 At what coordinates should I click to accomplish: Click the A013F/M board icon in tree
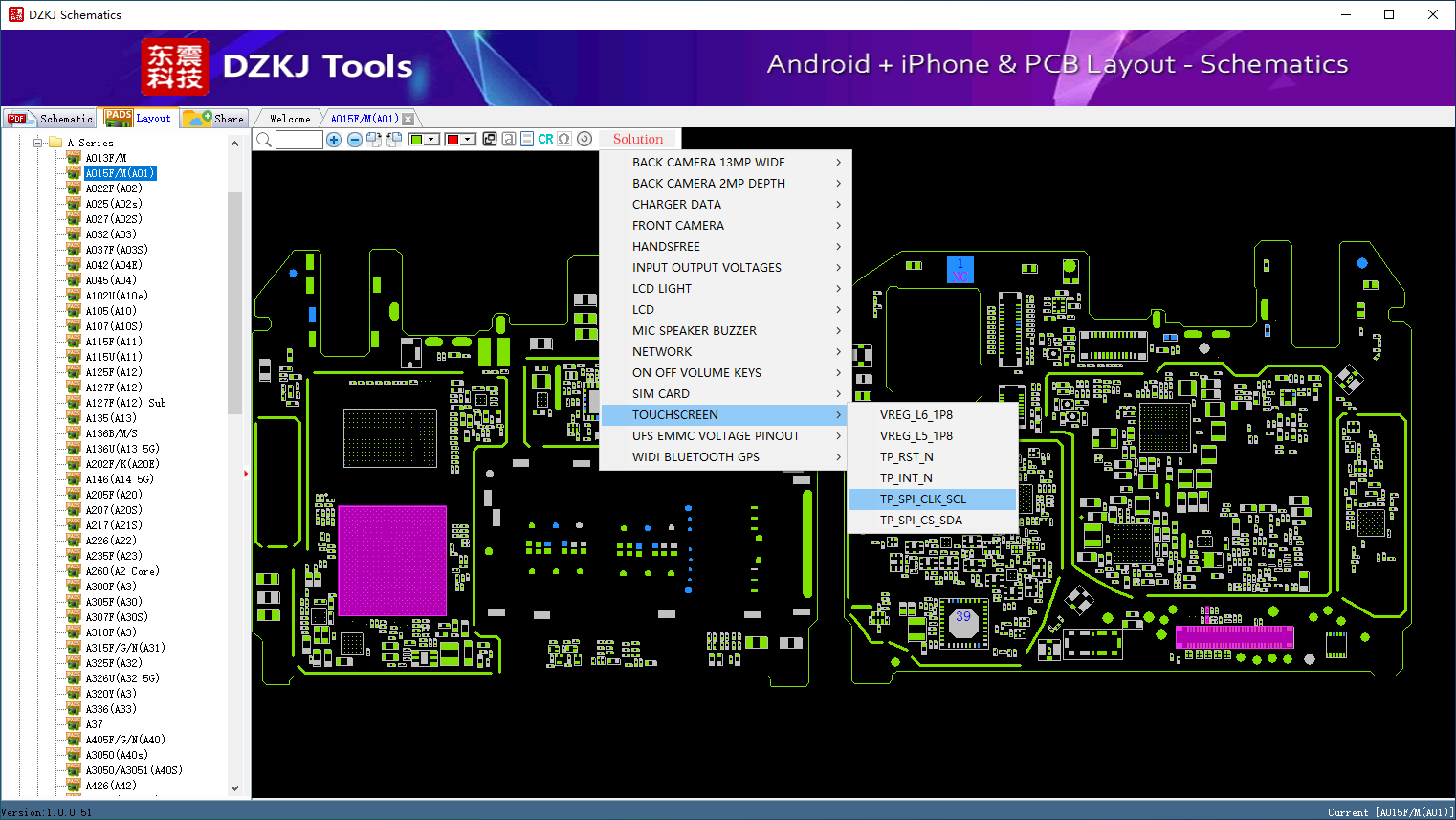click(x=74, y=158)
